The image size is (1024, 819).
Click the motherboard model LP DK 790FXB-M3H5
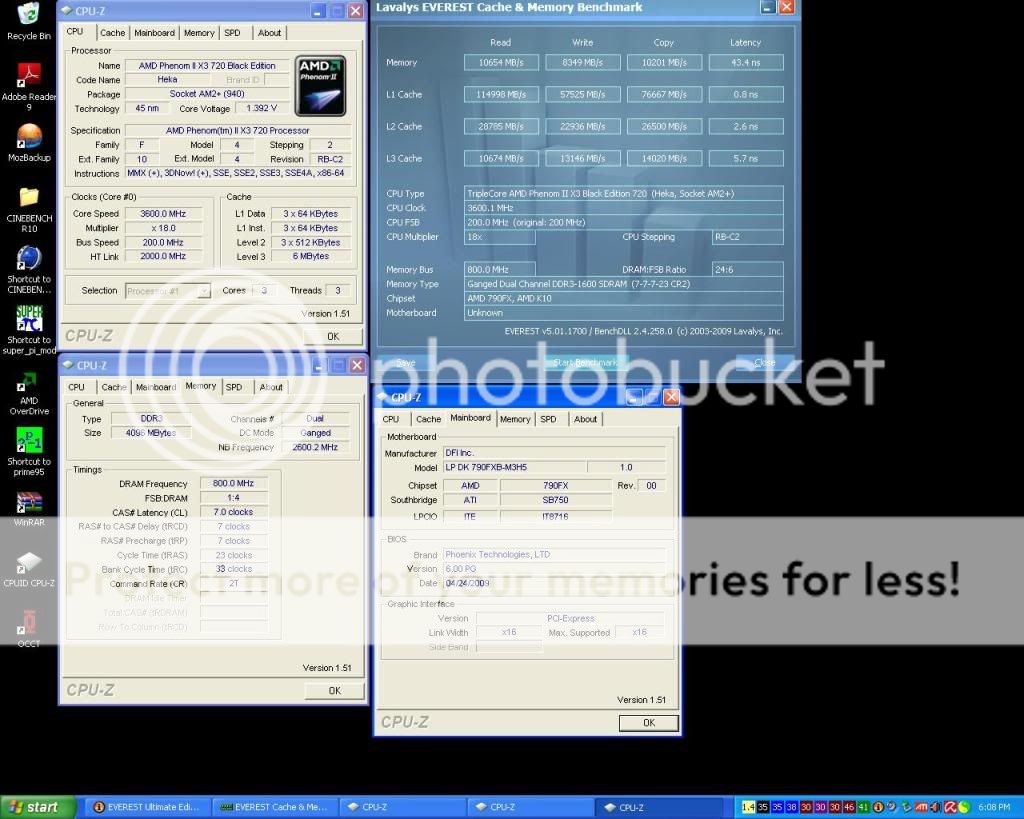[515, 468]
